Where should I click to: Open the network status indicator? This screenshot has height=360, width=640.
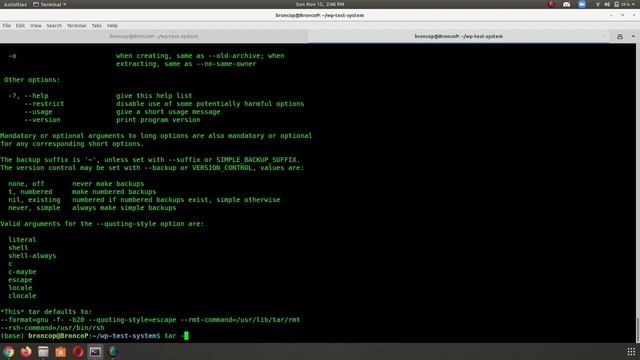click(598, 4)
